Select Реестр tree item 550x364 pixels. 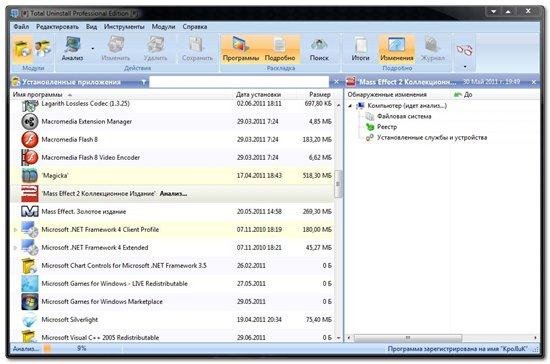pyautogui.click(x=387, y=127)
